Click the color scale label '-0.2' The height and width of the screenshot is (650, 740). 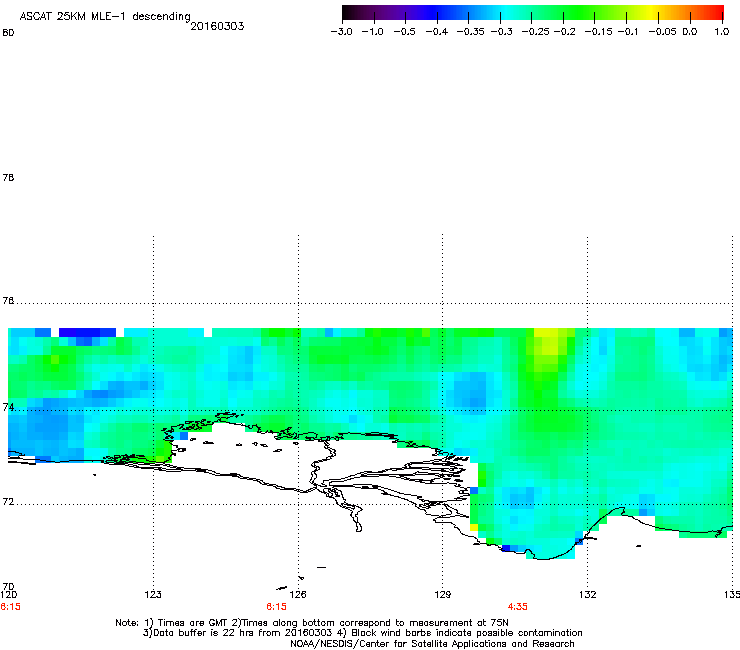[564, 32]
